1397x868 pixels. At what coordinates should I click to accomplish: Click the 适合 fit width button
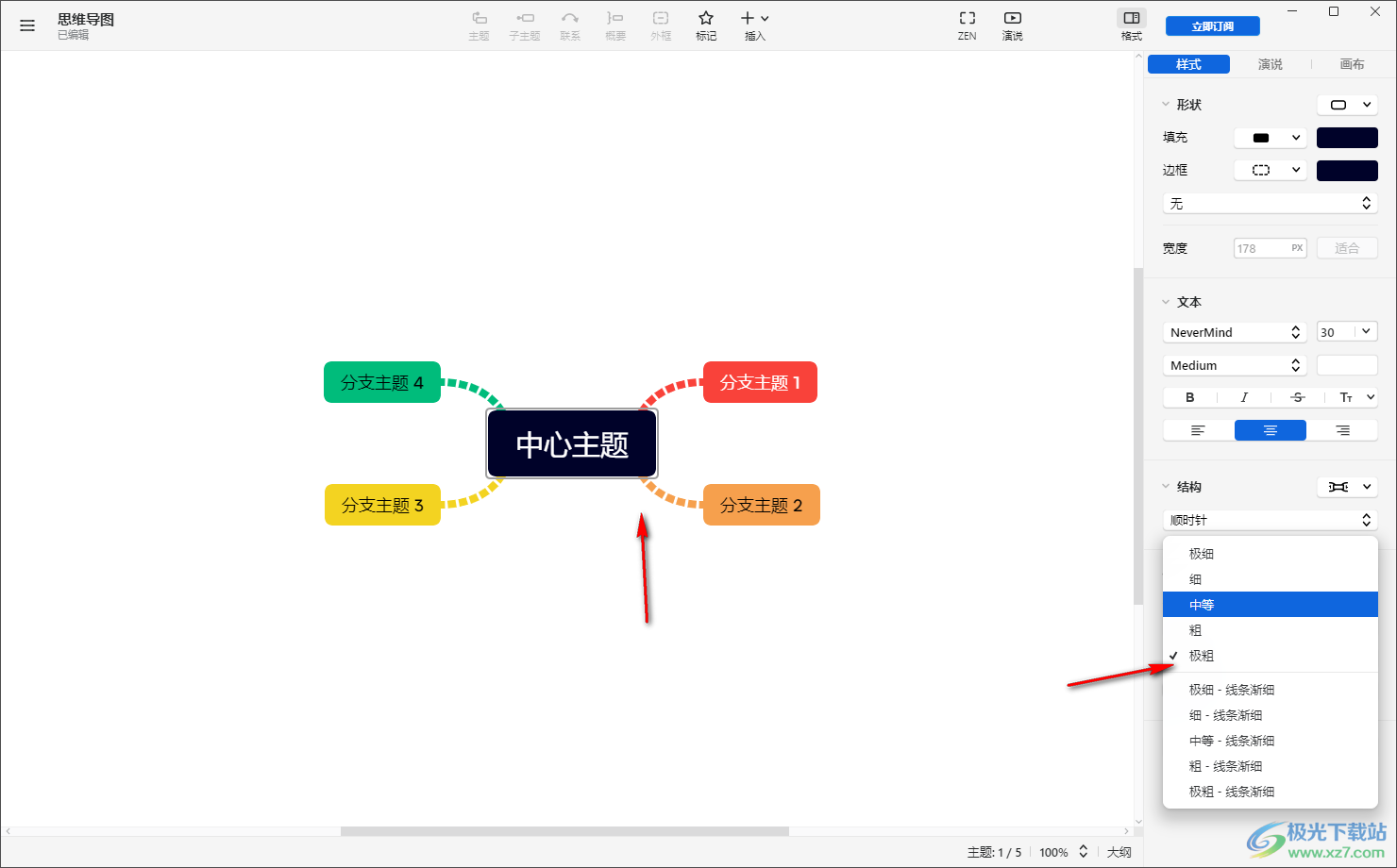(1347, 248)
